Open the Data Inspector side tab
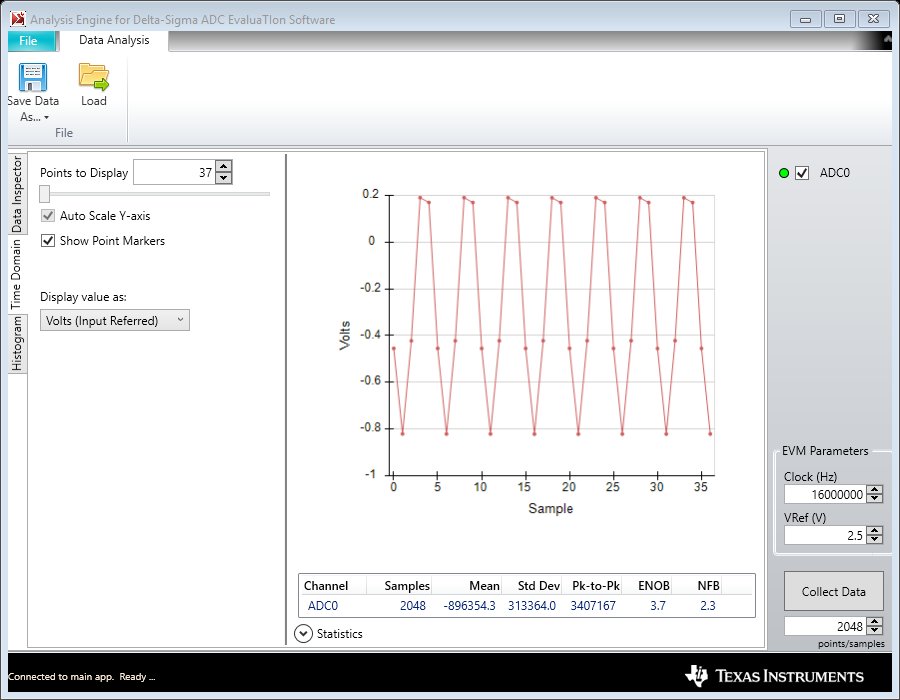900x700 pixels. coord(17,194)
